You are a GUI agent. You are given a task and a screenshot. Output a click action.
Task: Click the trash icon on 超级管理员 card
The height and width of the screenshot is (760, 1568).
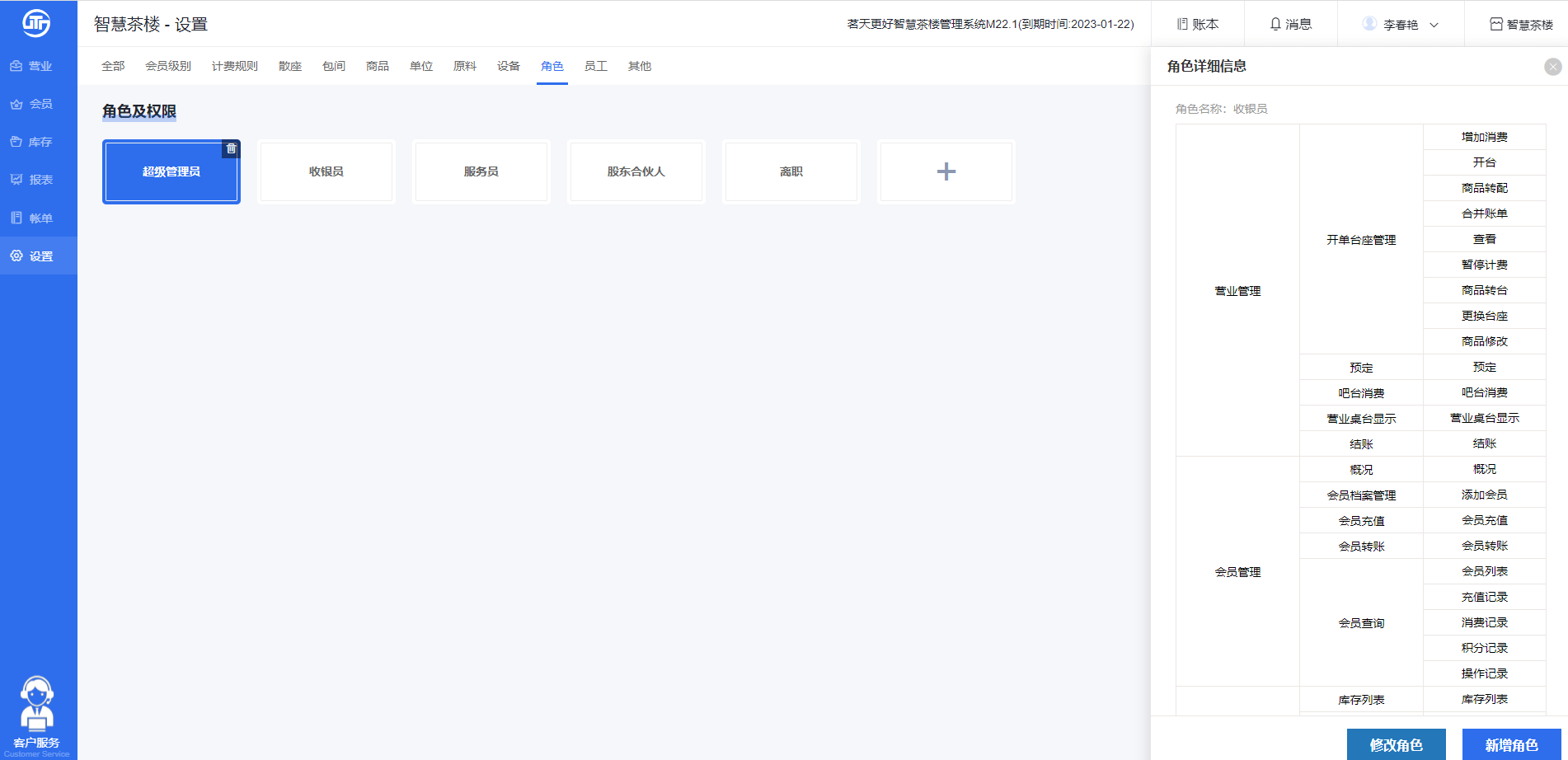[232, 149]
